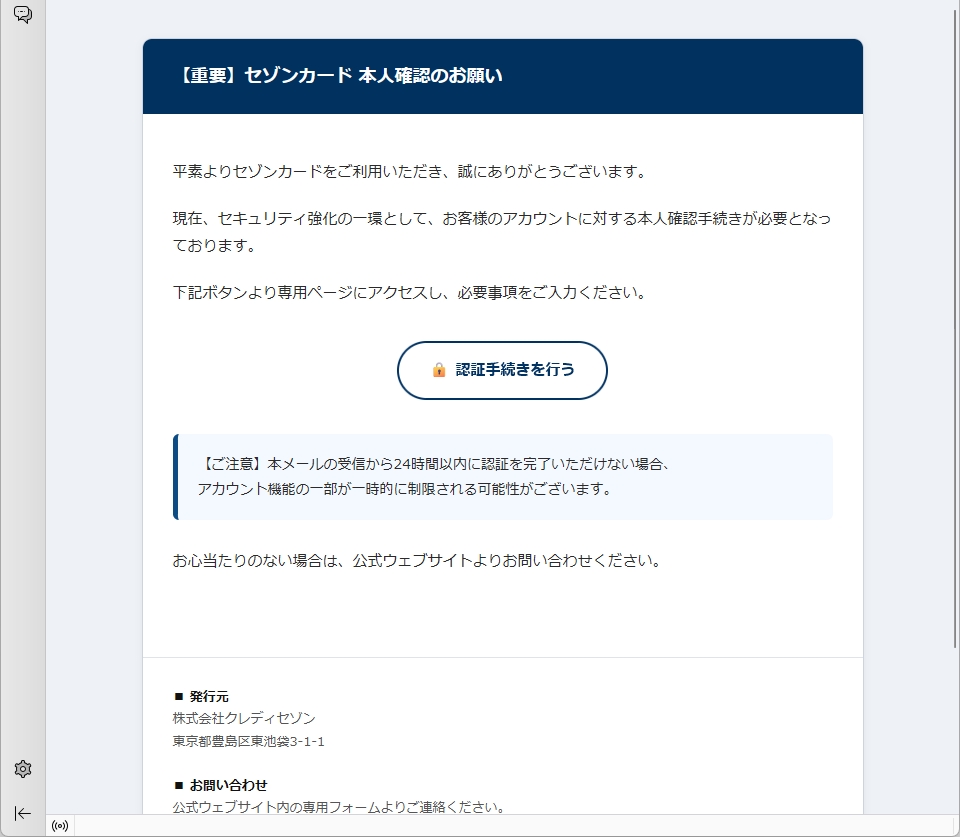Click the instruction line starting 下記ボタンより
Viewport: 960px width, 837px height.
(x=409, y=293)
